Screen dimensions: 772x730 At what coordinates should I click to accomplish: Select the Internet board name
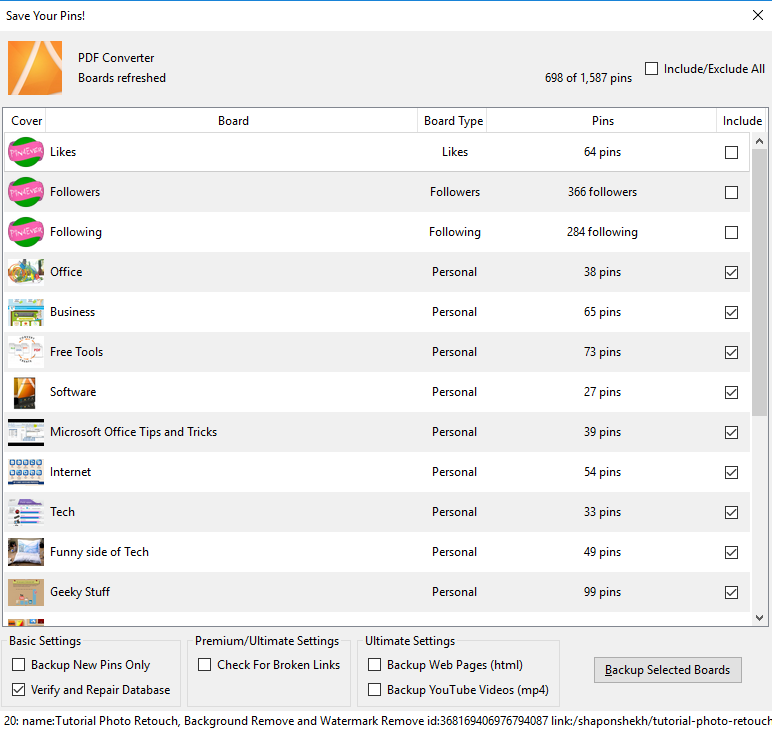[70, 472]
